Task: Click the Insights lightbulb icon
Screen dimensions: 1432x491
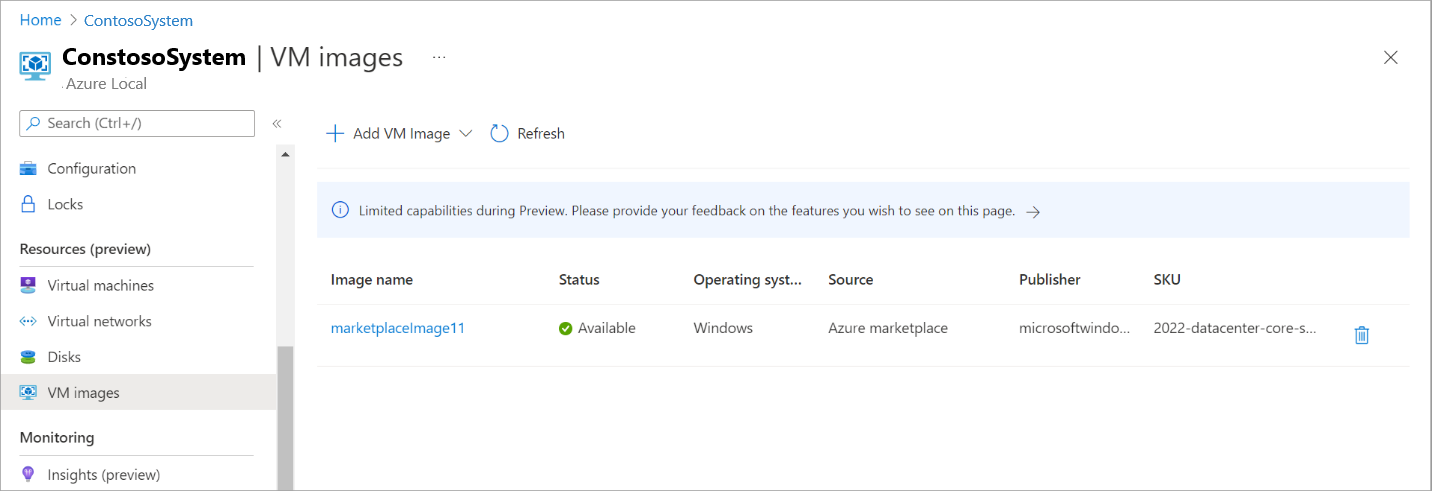Action: [x=28, y=475]
